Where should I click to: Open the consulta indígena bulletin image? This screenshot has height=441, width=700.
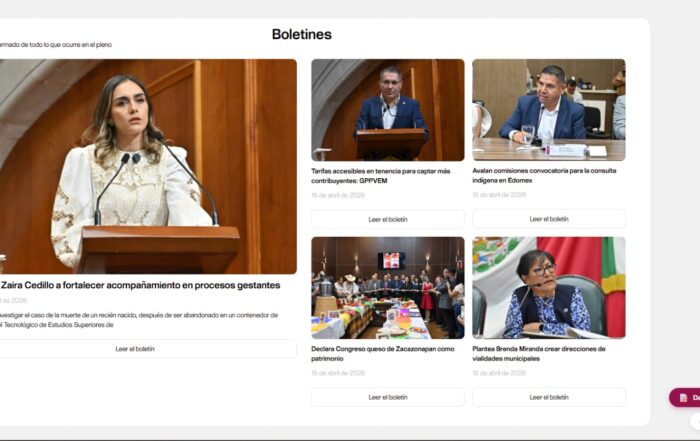549,109
